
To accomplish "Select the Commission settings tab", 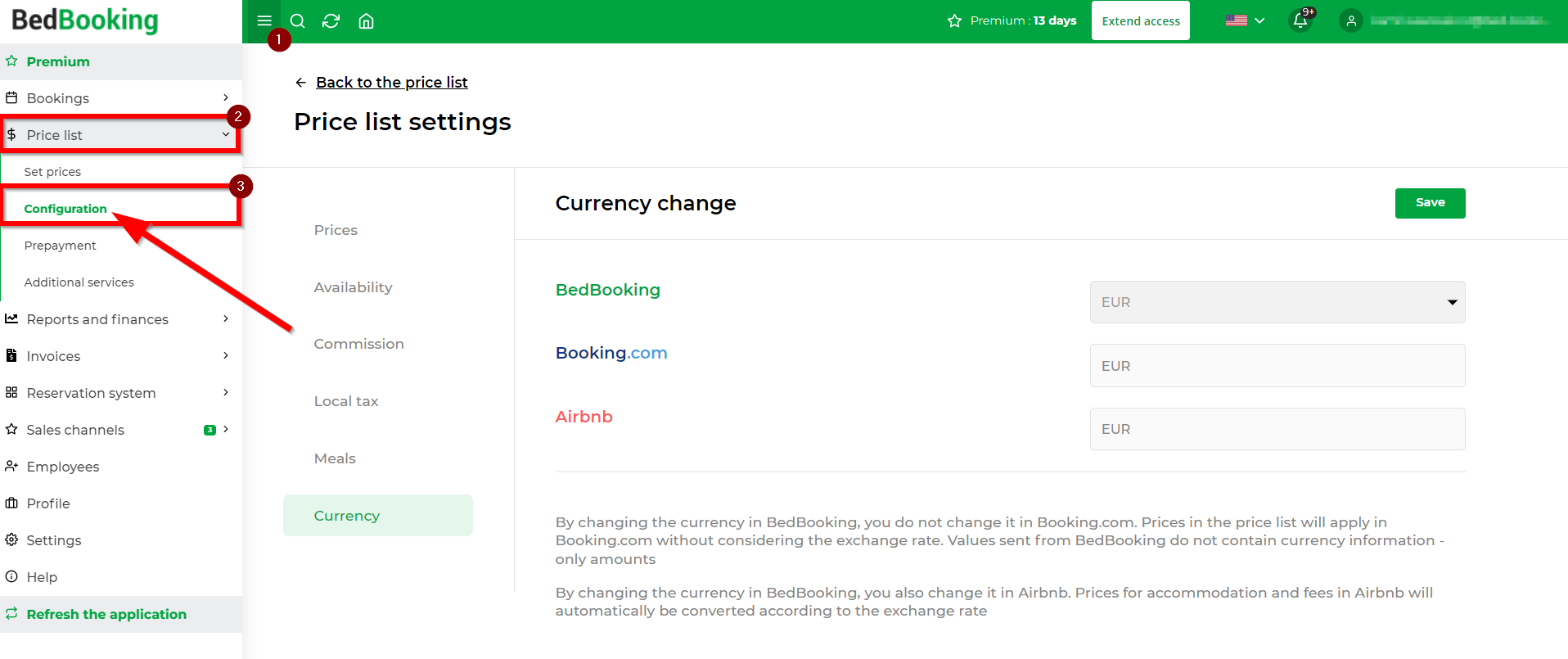I will [359, 344].
